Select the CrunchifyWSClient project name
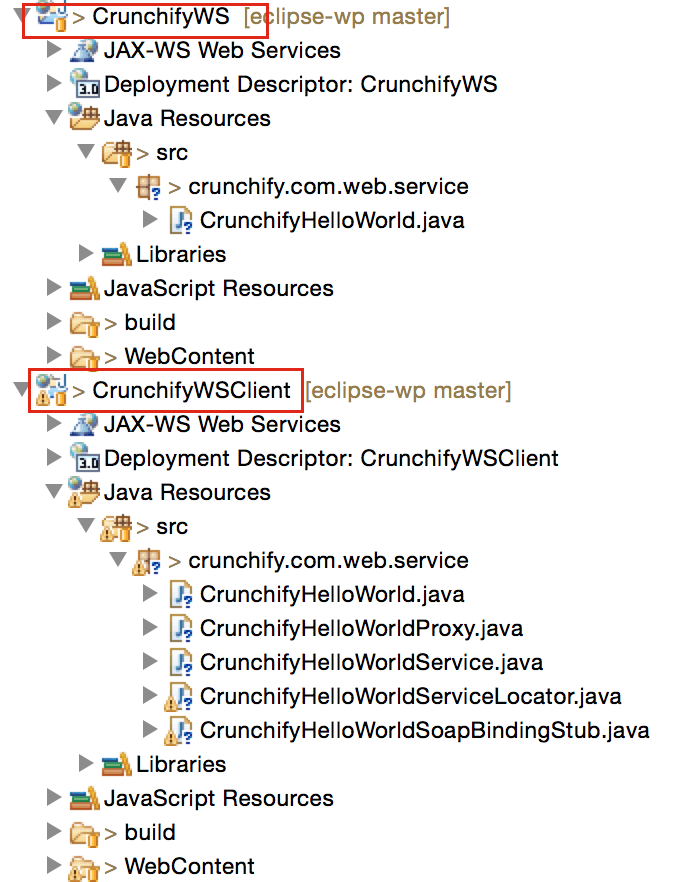This screenshot has width=688, height=882. [191, 390]
